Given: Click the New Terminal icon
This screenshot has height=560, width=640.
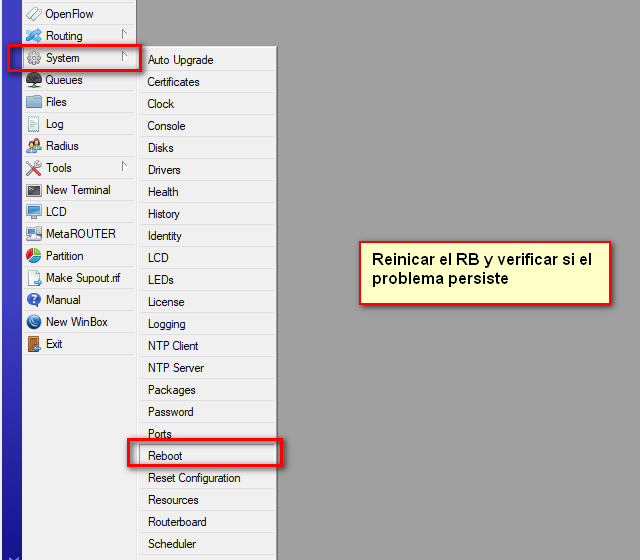Looking at the screenshot, I should (34, 190).
